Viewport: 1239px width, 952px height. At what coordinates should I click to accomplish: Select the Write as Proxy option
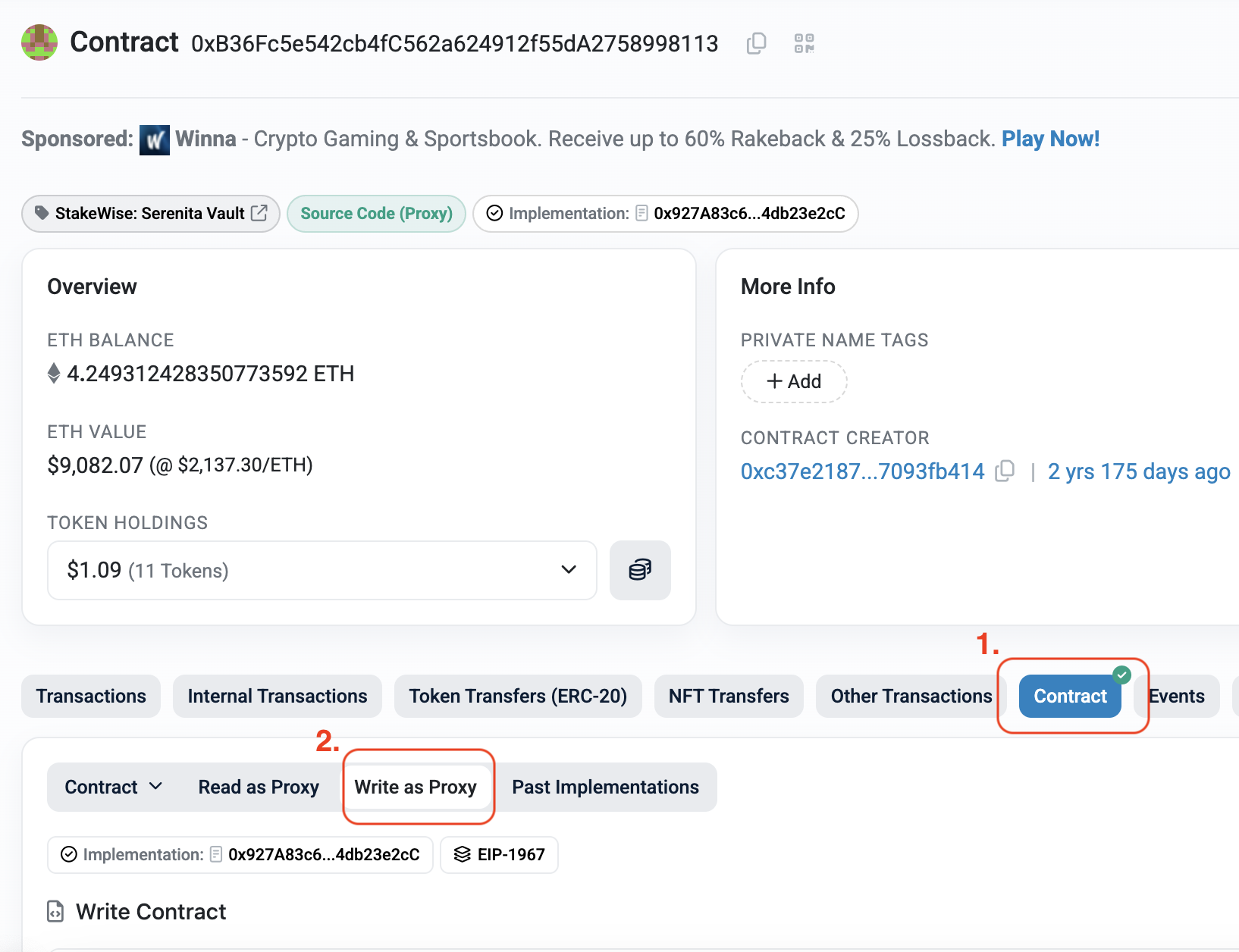coord(416,787)
